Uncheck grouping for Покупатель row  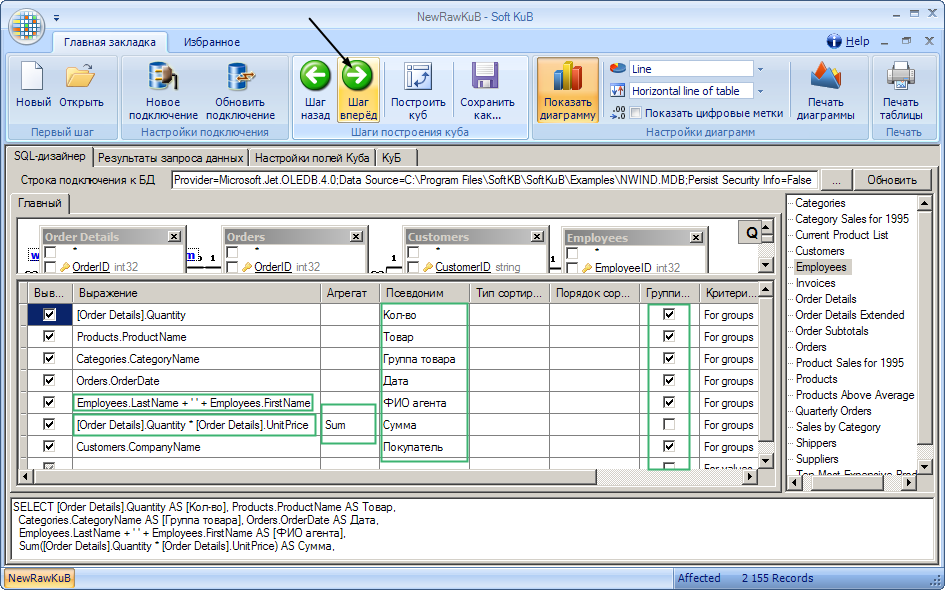[x=668, y=446]
